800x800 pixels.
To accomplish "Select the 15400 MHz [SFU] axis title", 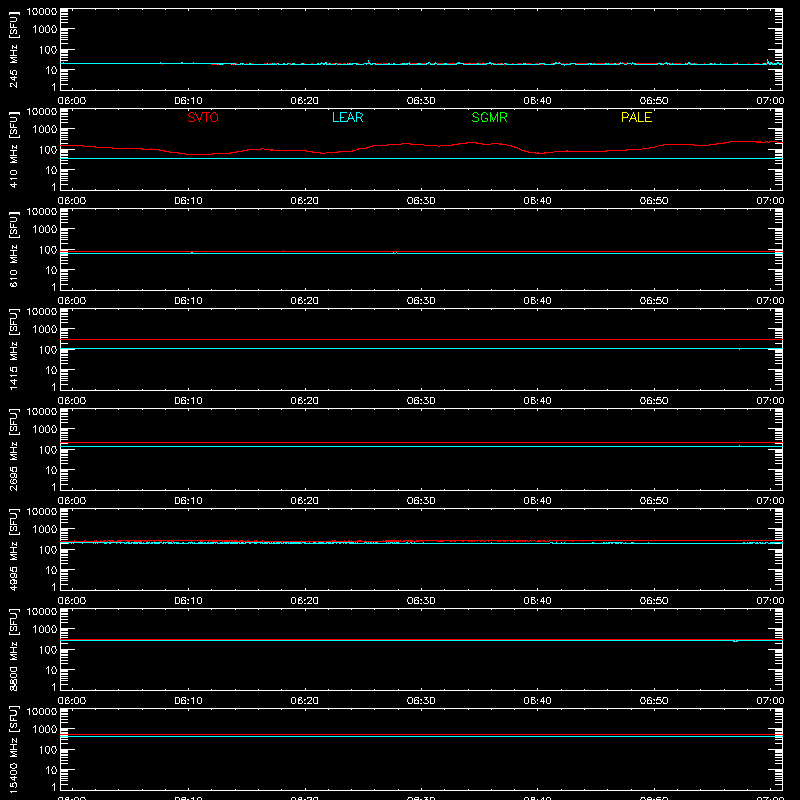I will pos(13,749).
